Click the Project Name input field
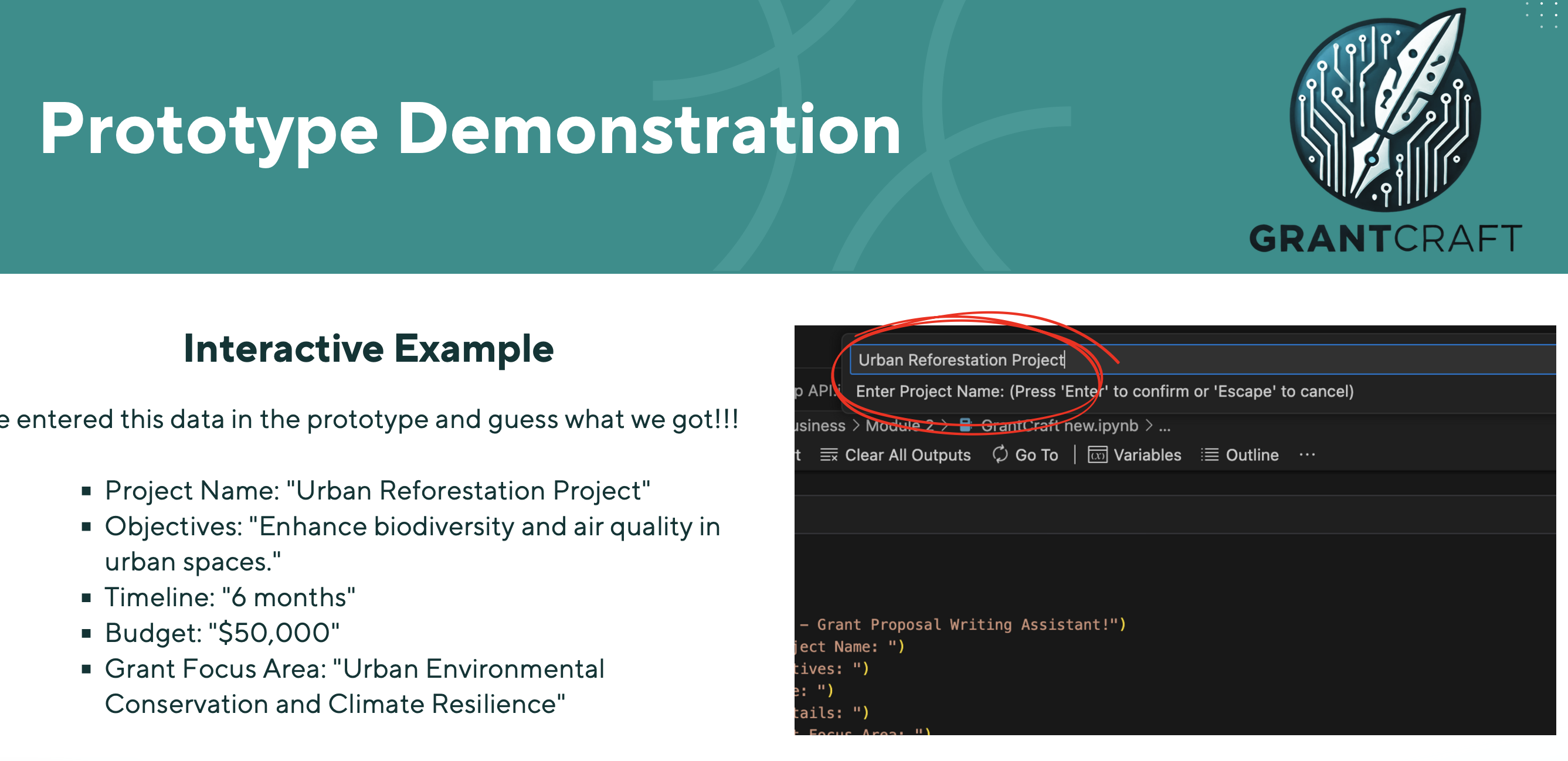The height and width of the screenshot is (761, 1568). coord(1203,360)
